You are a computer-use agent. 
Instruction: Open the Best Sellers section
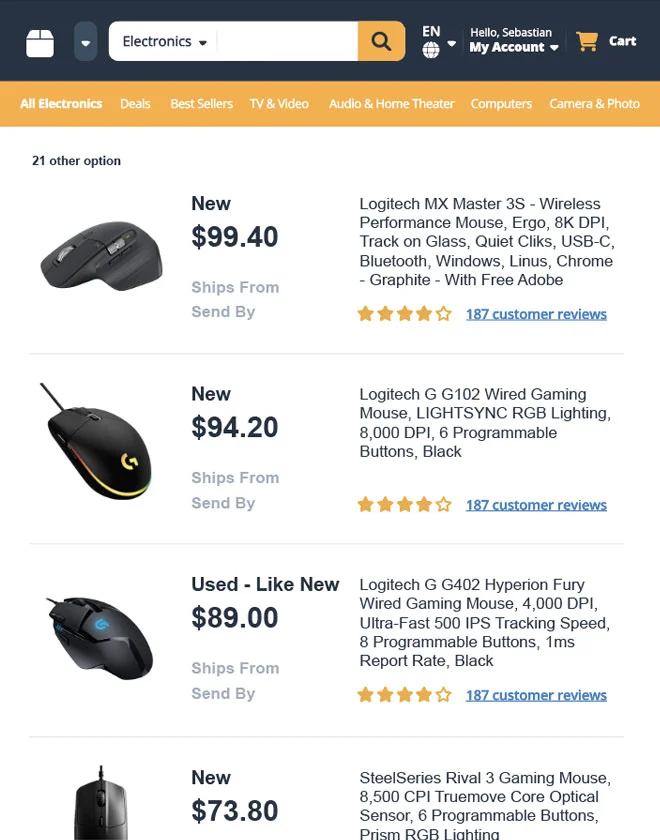201,103
